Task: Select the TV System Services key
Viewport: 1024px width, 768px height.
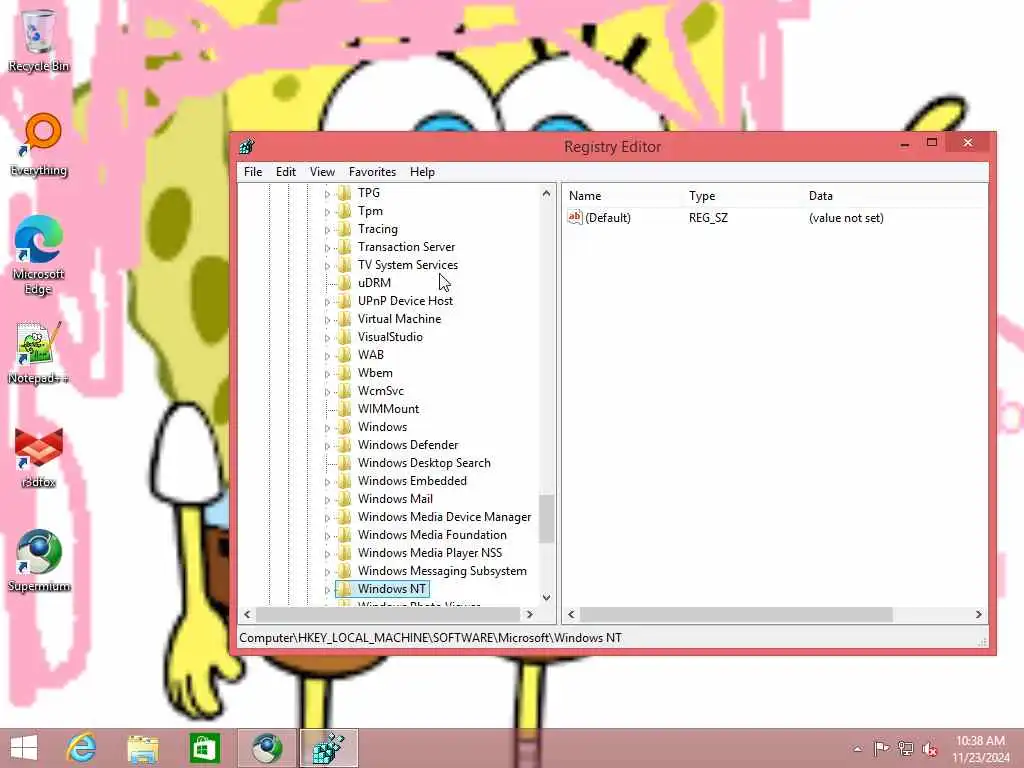Action: click(408, 264)
